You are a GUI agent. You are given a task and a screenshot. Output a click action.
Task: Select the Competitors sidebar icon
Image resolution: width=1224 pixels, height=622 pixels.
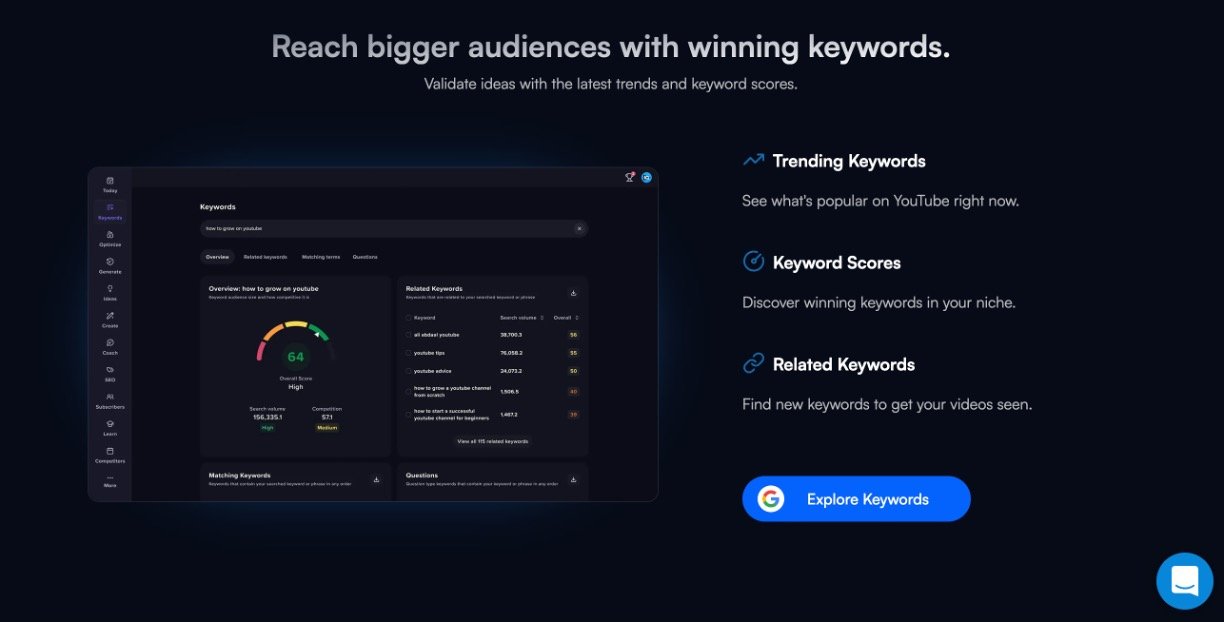coord(109,452)
